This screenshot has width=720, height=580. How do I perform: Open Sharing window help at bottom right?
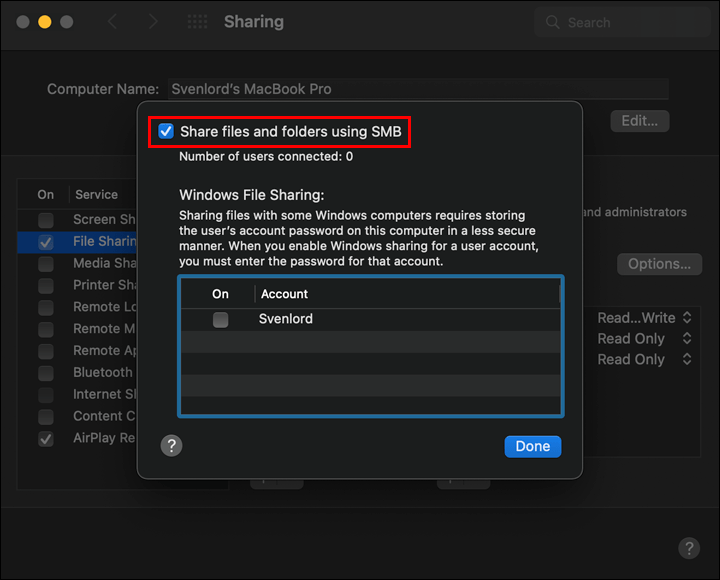coord(689,548)
